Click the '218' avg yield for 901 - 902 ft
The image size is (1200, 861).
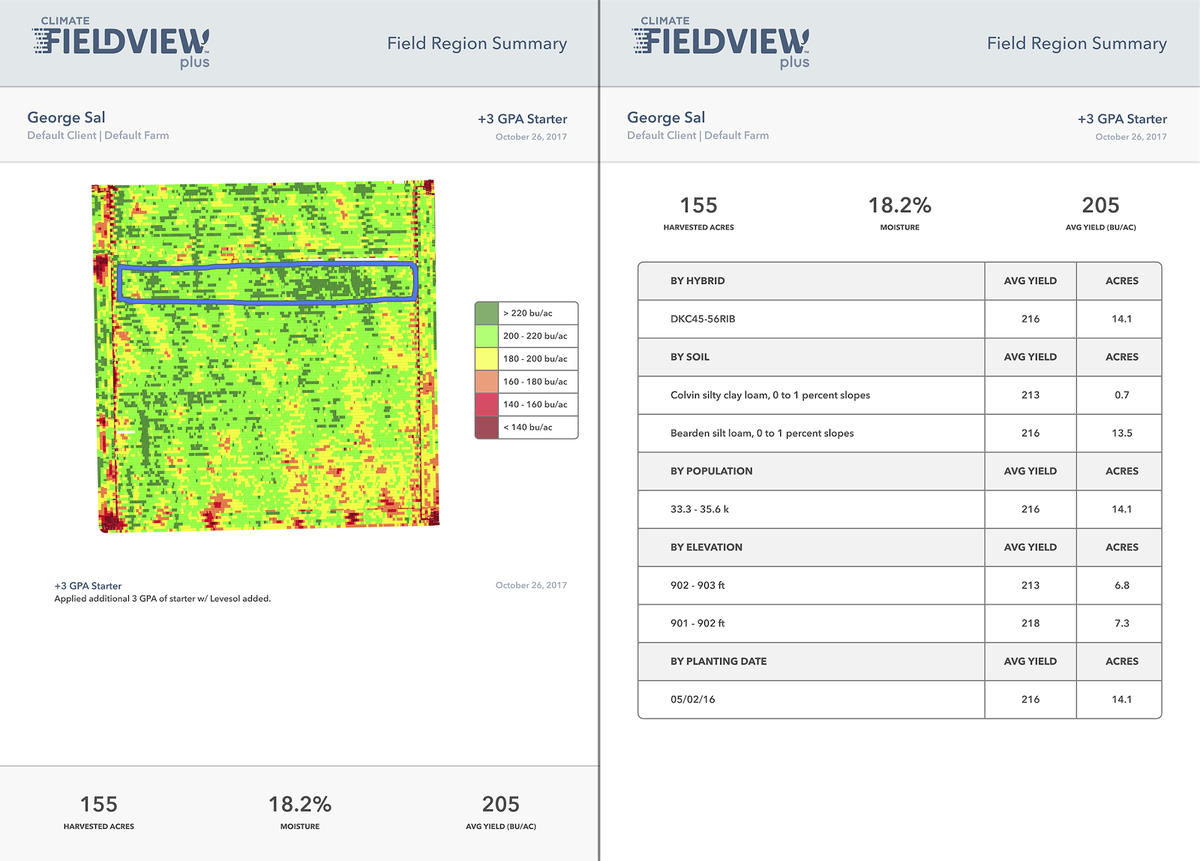[x=1031, y=623]
